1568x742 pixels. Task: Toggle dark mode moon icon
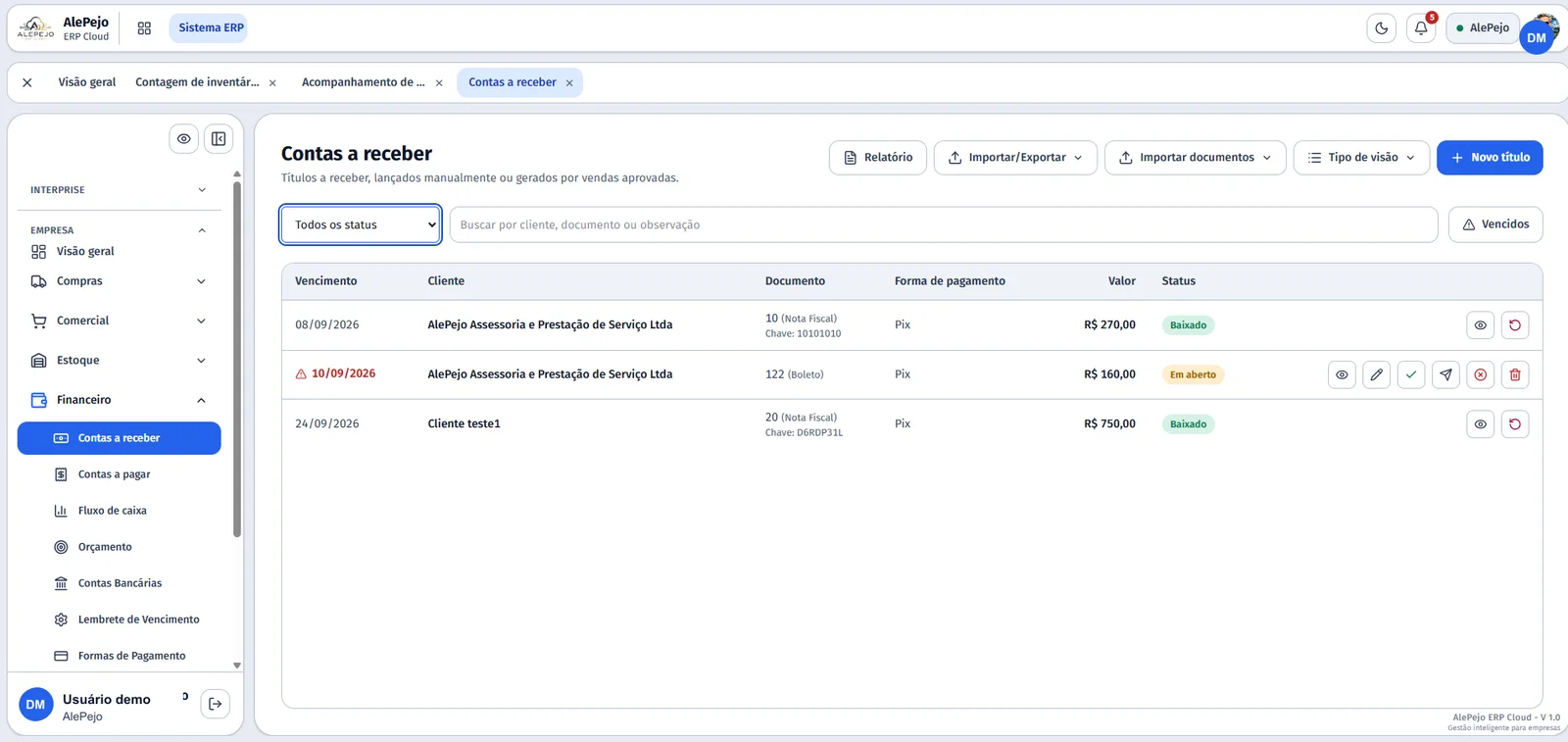click(x=1382, y=28)
